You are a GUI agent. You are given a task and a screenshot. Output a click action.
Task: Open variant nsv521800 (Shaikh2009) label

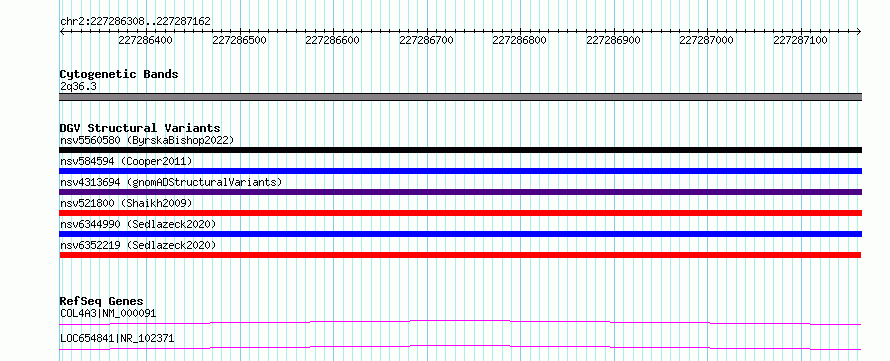[126, 203]
